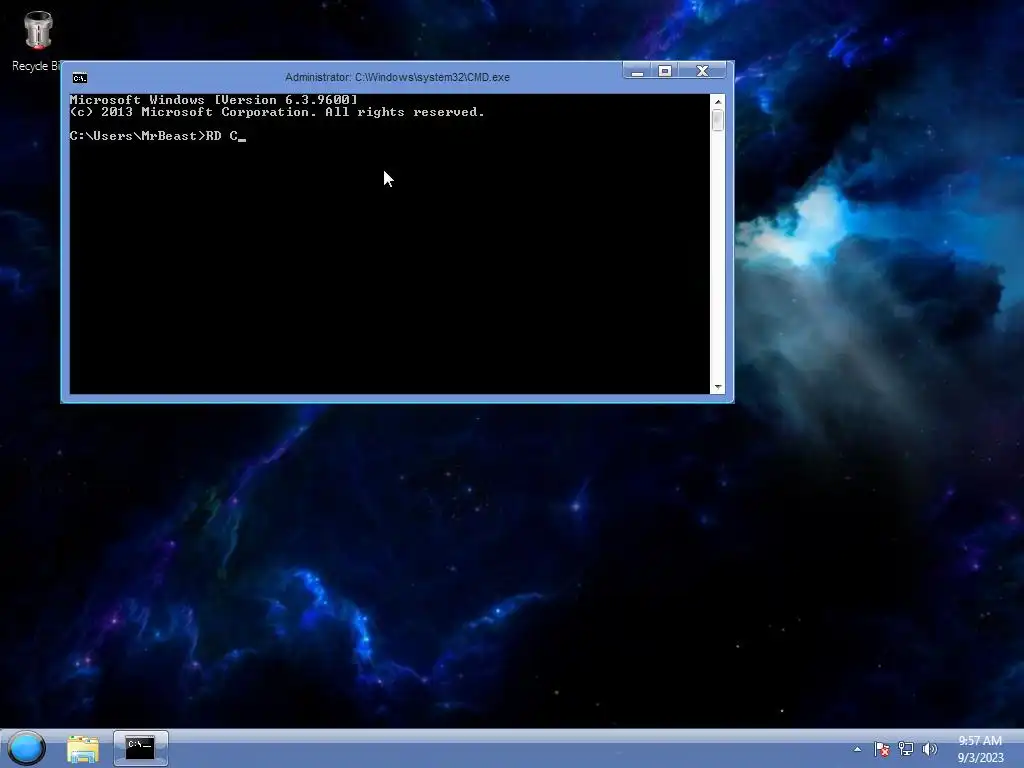1024x768 pixels.
Task: Click the command line reading RD C
Action: [x=157, y=136]
